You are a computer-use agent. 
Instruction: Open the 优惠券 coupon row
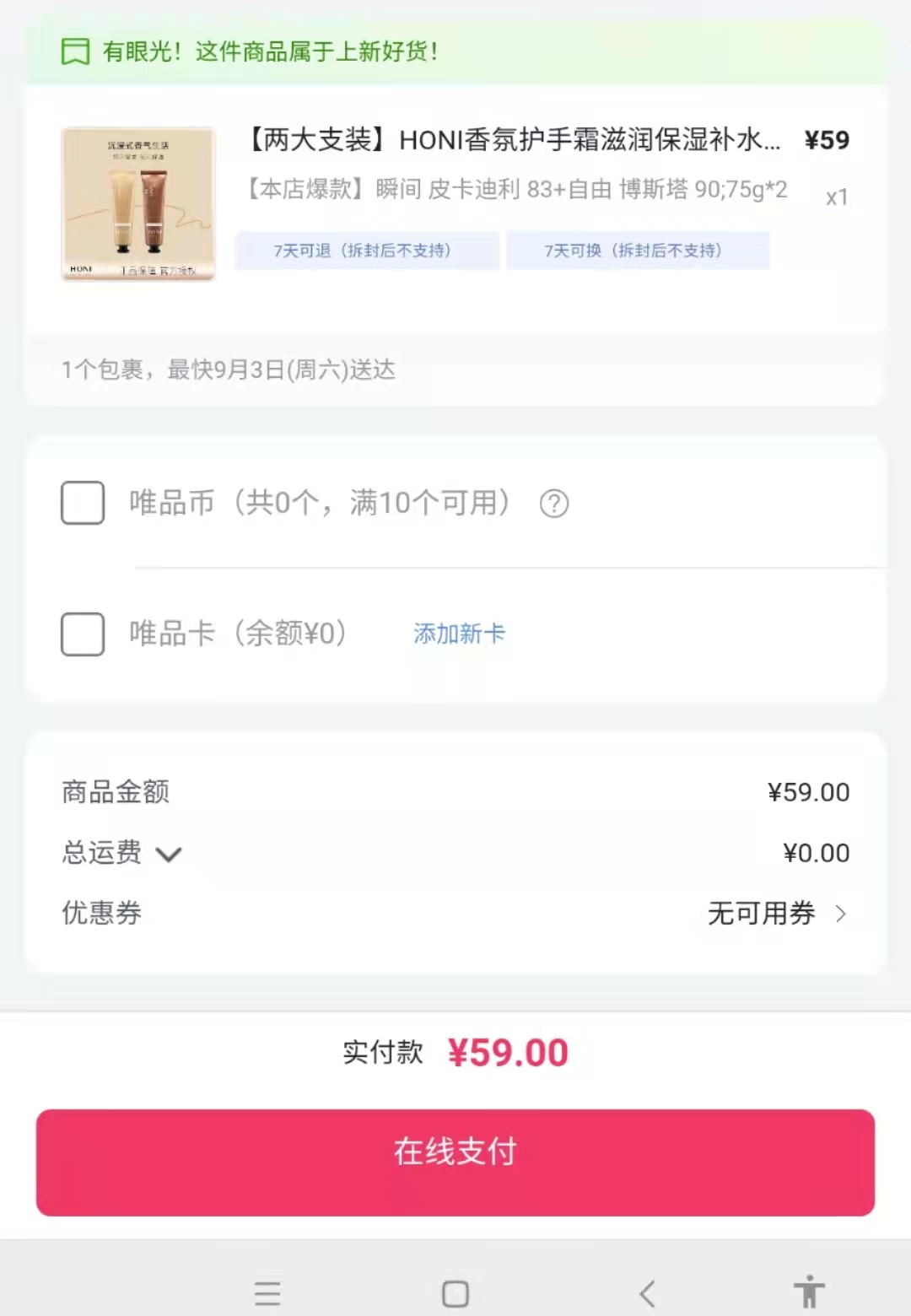click(x=455, y=914)
